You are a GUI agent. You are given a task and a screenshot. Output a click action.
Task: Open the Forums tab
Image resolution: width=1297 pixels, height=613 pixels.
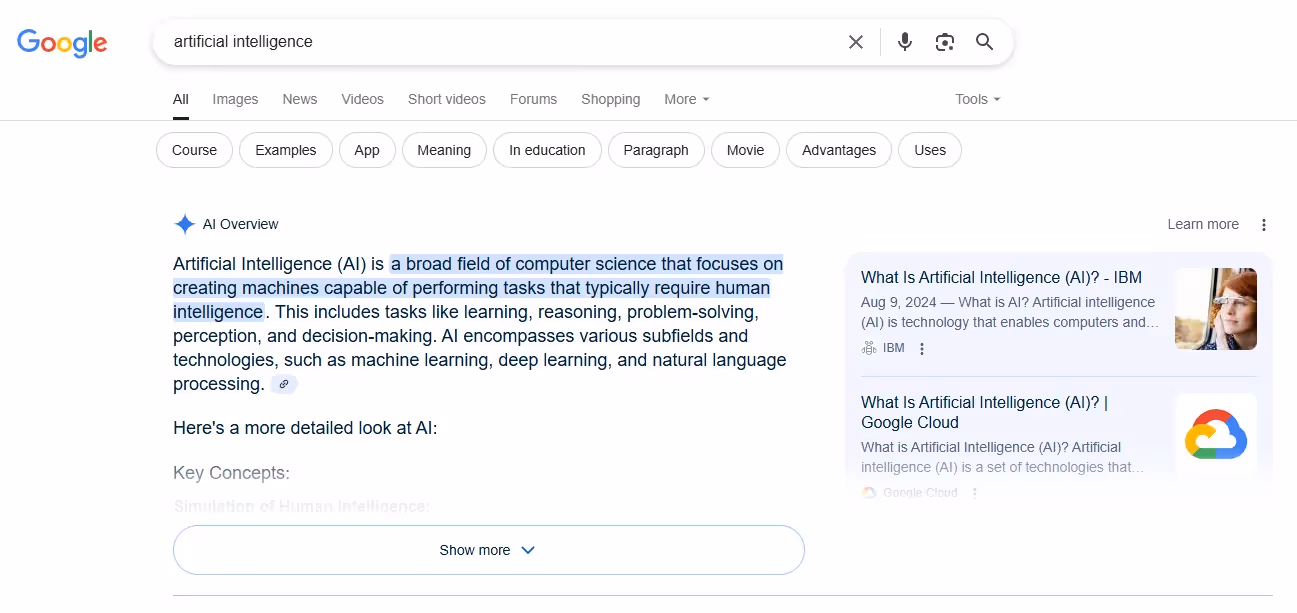tap(533, 99)
